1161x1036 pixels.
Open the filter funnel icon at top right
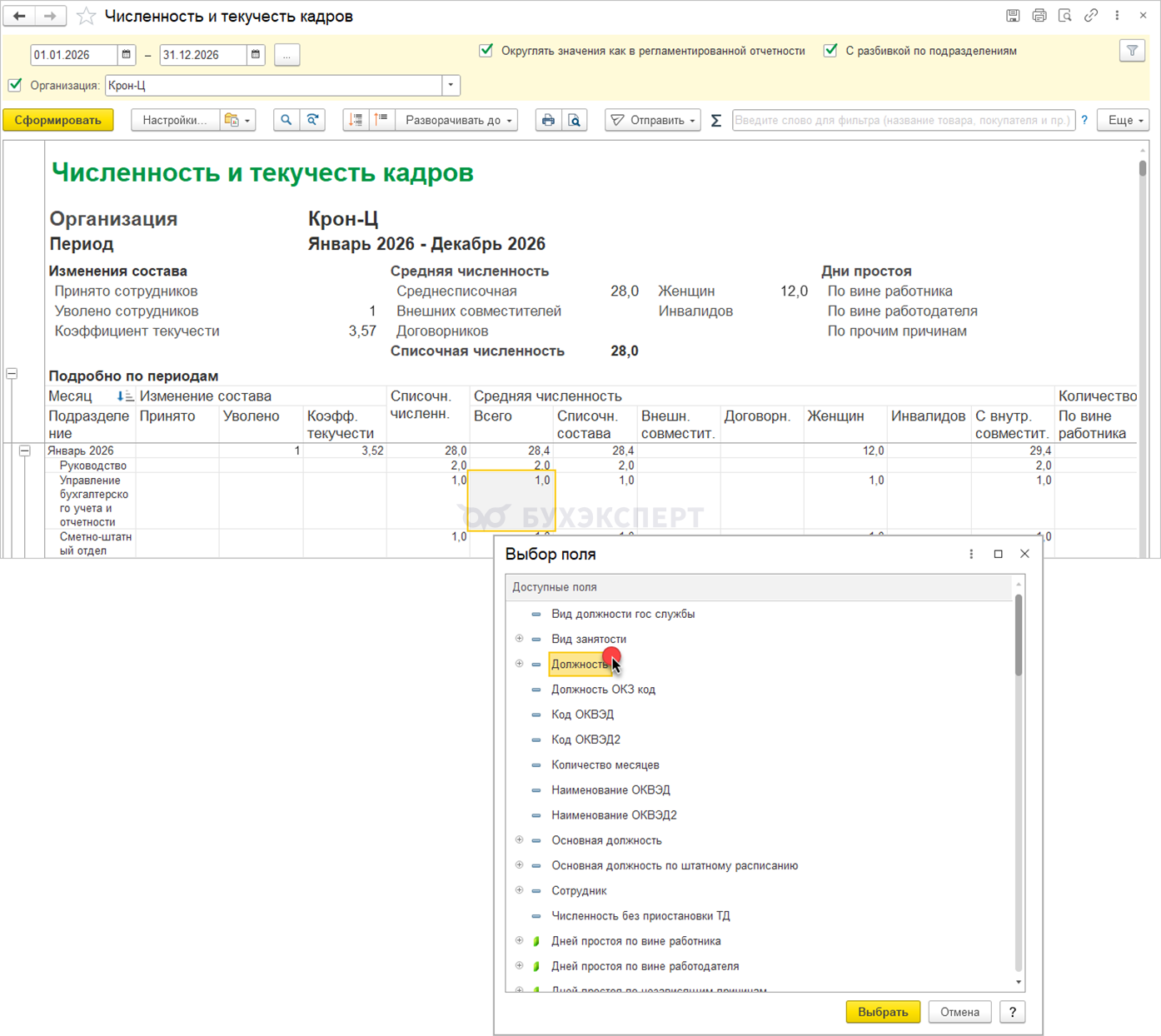click(1132, 52)
